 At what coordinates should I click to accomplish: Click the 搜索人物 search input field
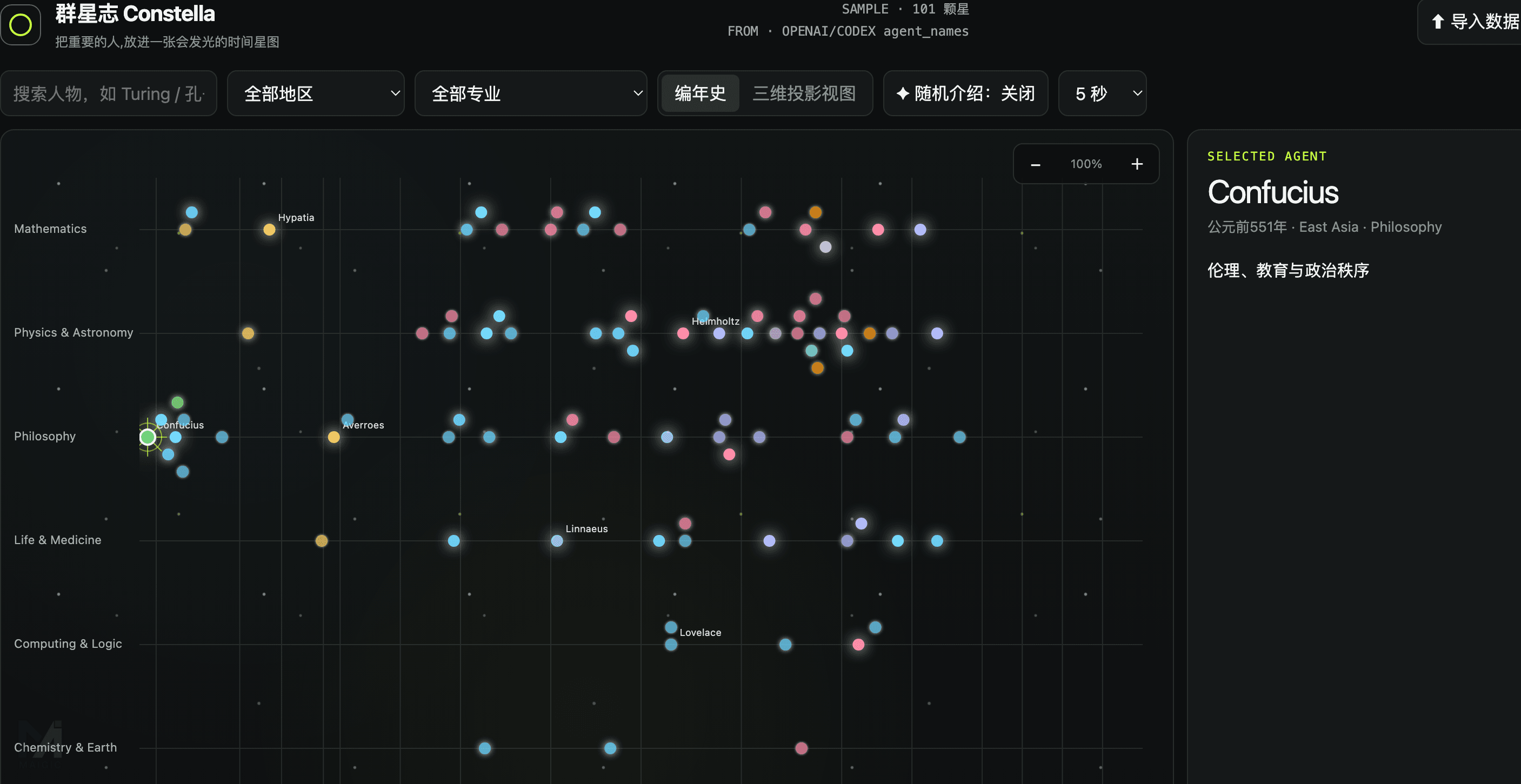[109, 93]
